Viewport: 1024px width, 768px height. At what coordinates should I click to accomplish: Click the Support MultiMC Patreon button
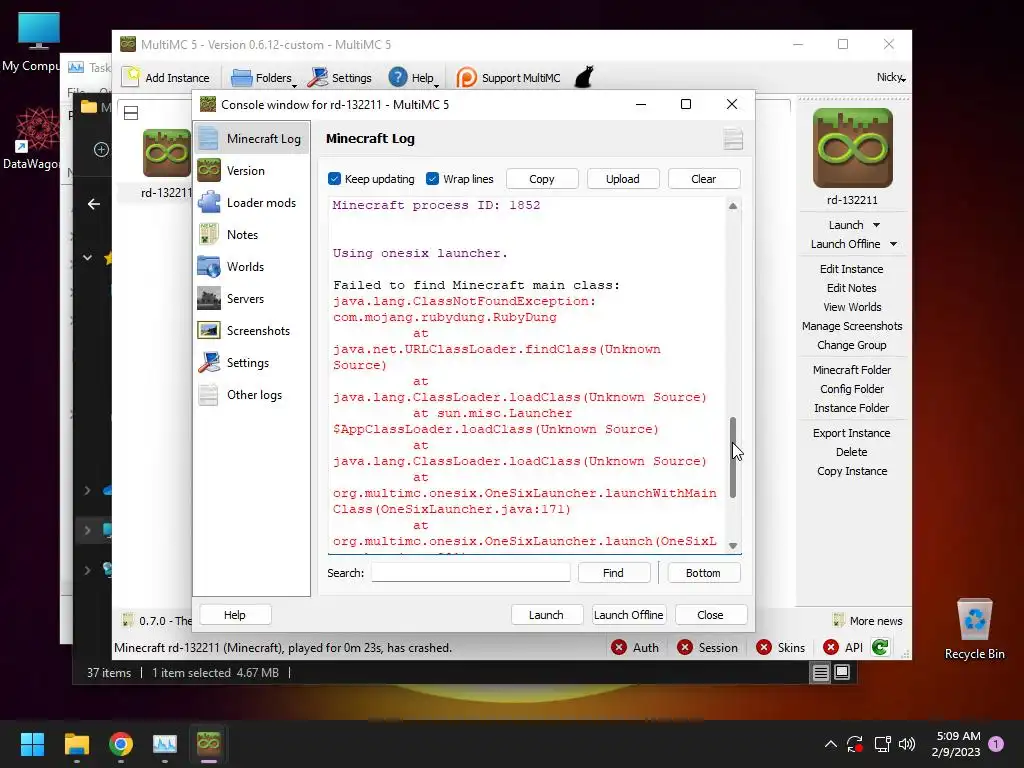click(508, 78)
